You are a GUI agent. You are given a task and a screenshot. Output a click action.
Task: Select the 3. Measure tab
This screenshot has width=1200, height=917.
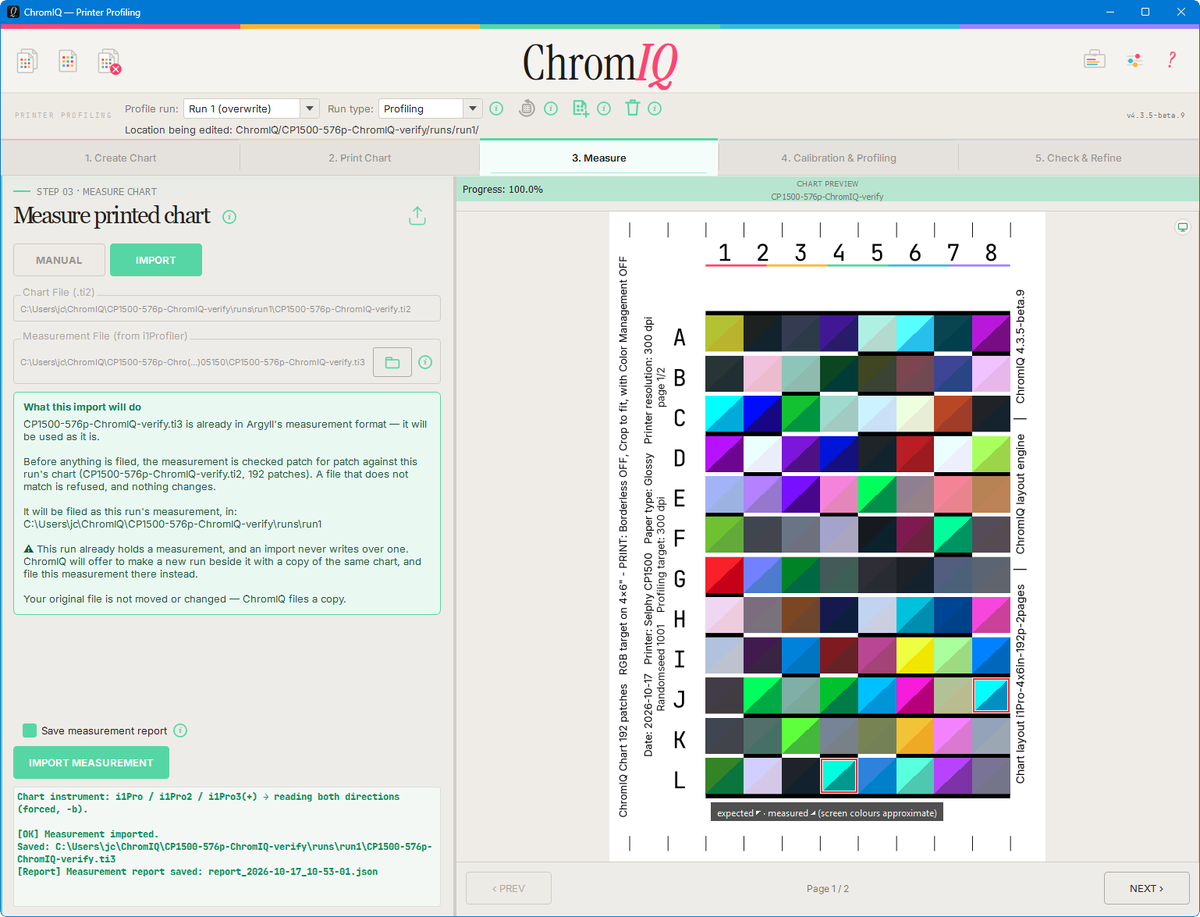tap(599, 158)
